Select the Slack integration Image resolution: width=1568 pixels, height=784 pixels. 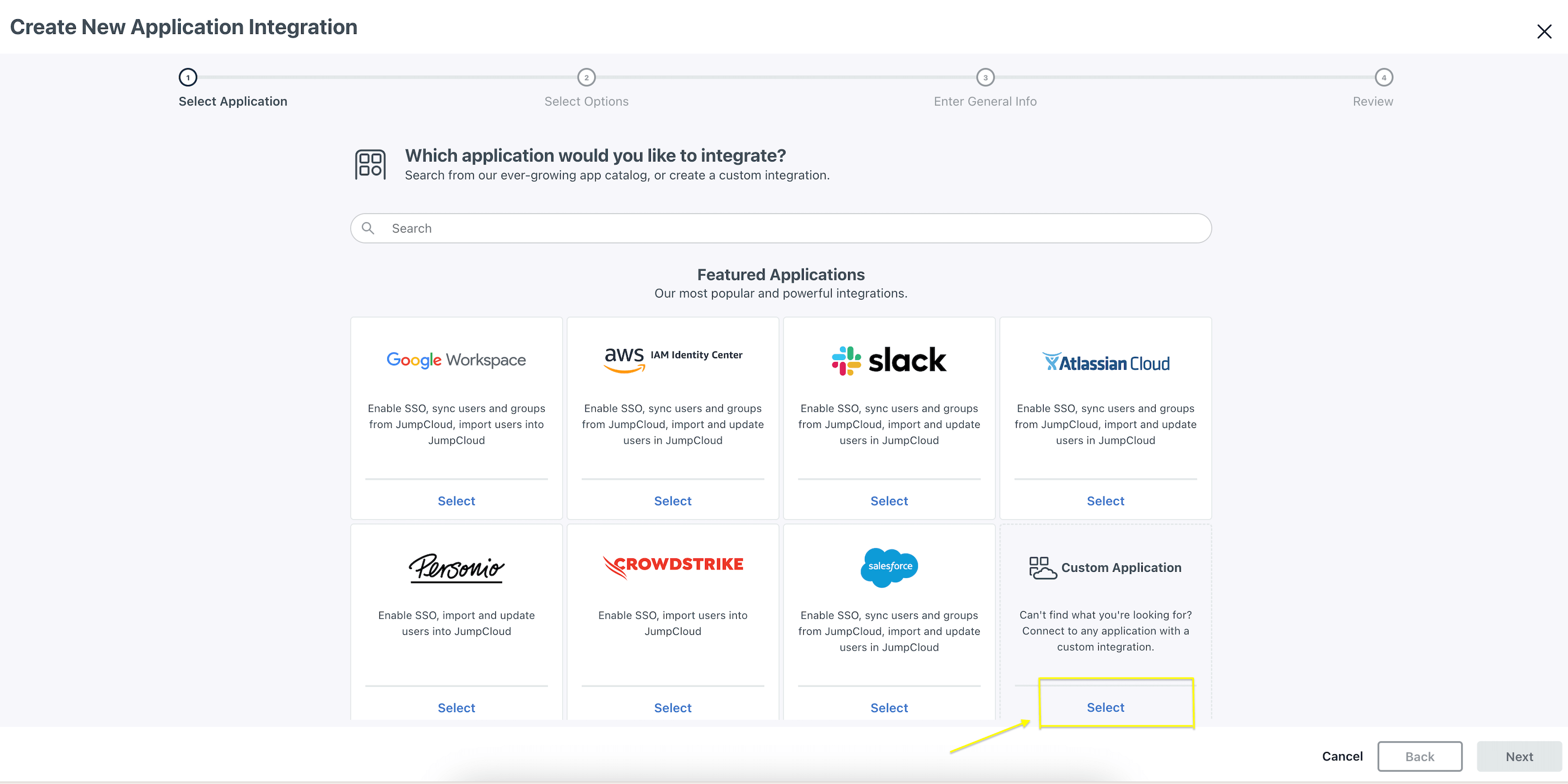(888, 500)
